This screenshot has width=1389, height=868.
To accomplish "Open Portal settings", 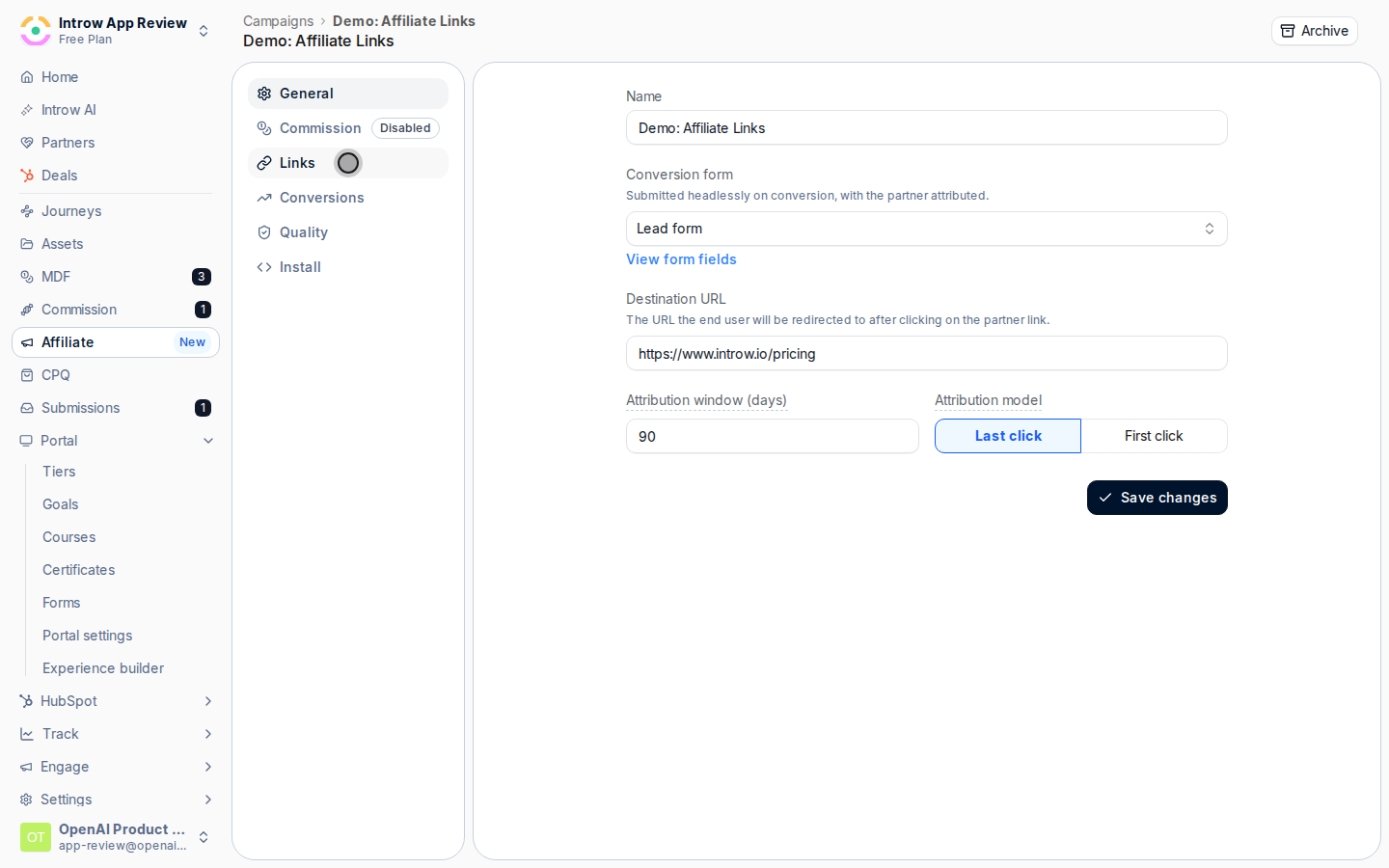I will coord(88,636).
